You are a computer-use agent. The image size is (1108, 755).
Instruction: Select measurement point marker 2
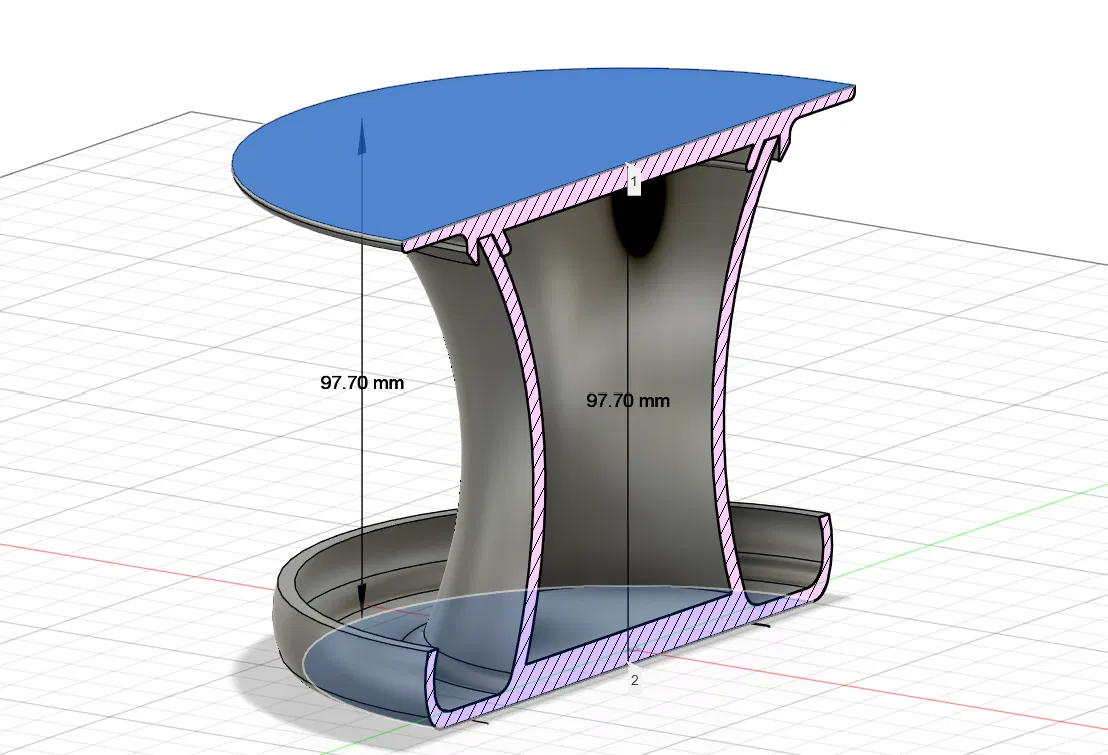[634, 679]
